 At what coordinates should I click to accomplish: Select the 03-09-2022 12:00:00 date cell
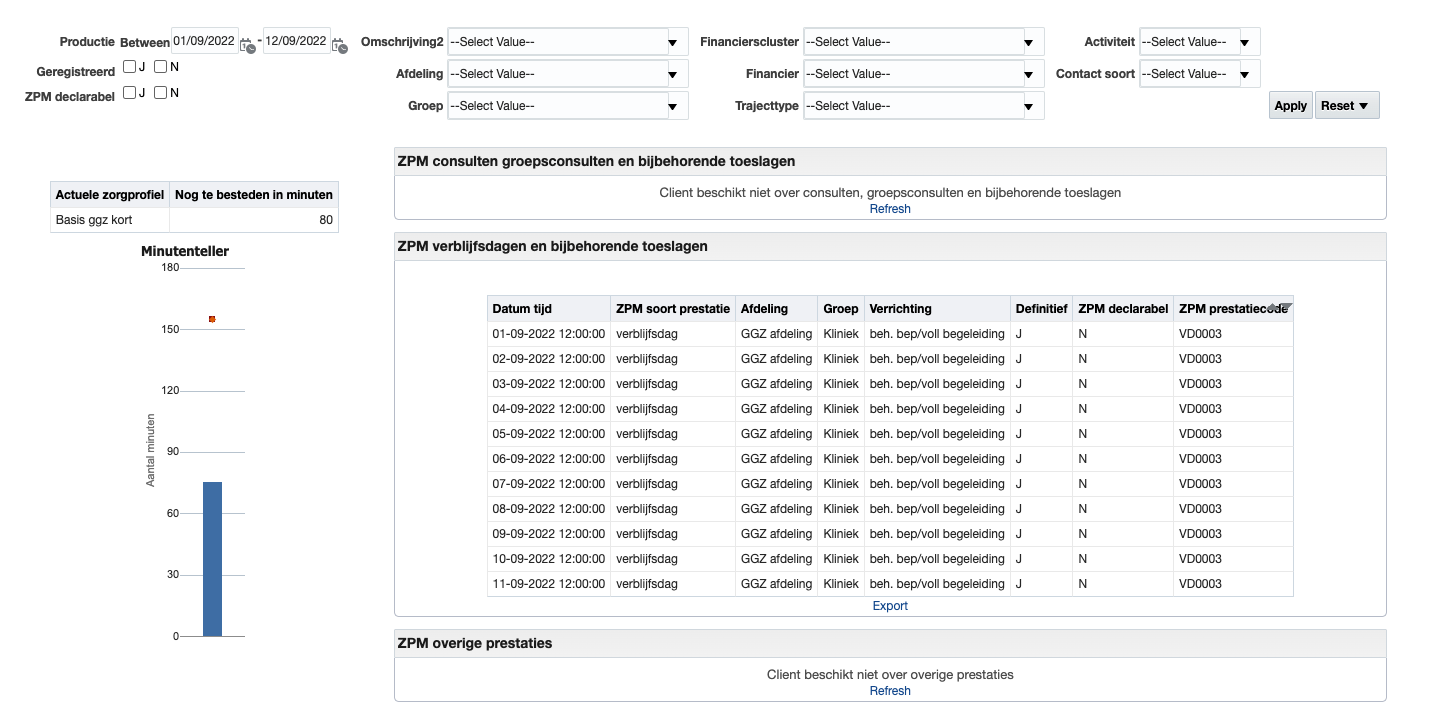[x=549, y=384]
